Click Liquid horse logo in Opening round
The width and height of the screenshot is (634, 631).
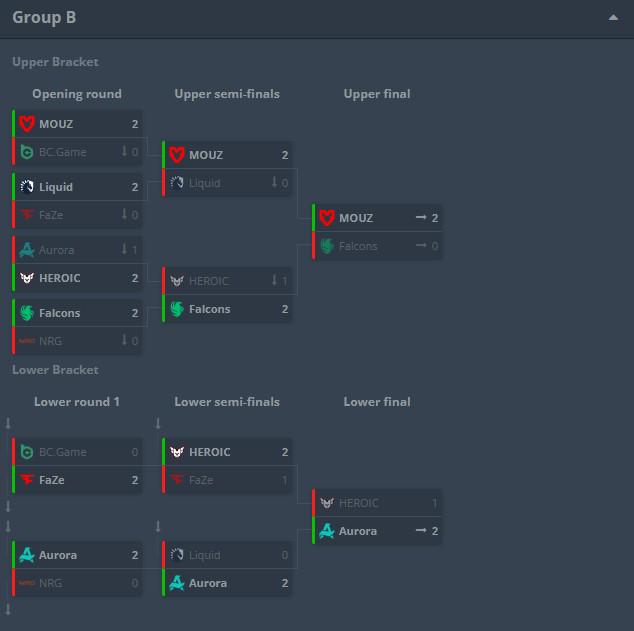click(x=27, y=187)
